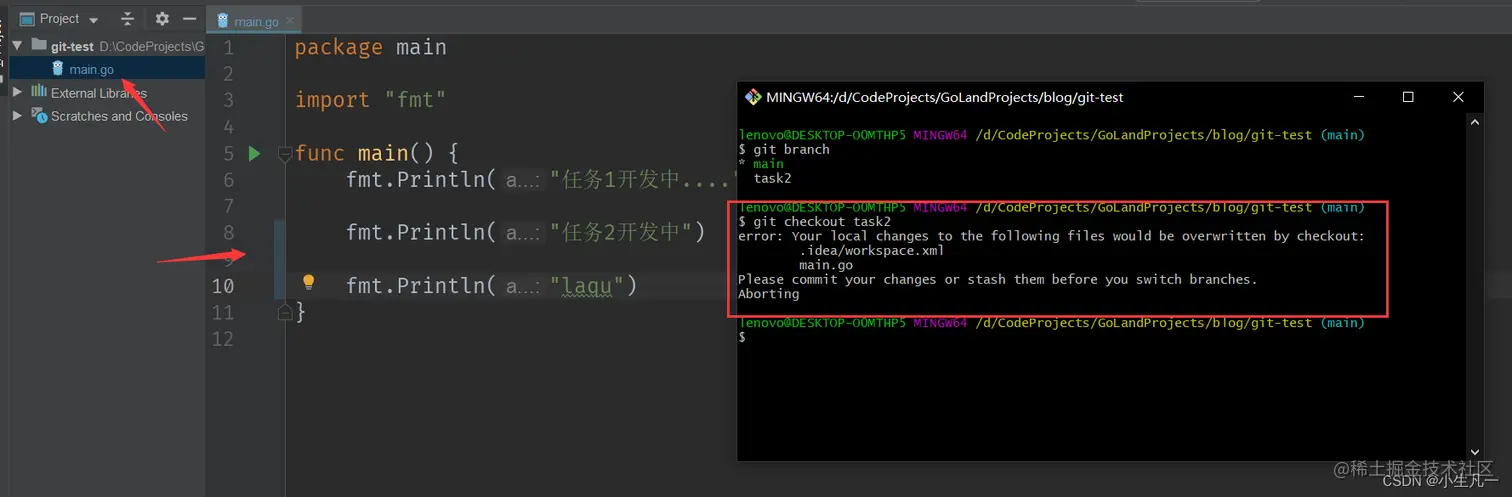The height and width of the screenshot is (497, 1512).
Task: Click the "task2" branch name under main
Action: tap(773, 178)
